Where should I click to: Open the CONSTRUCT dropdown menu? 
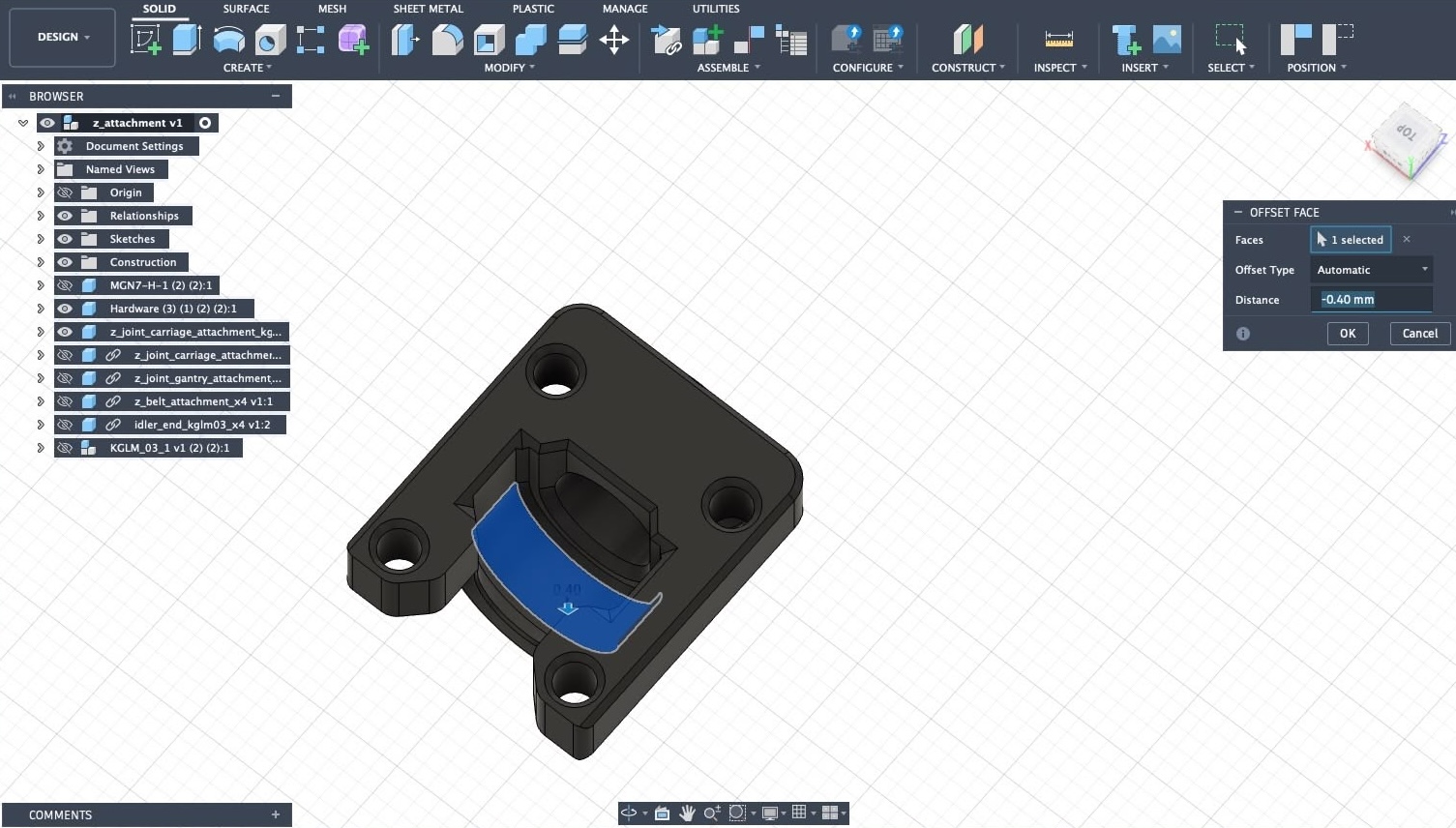click(968, 68)
